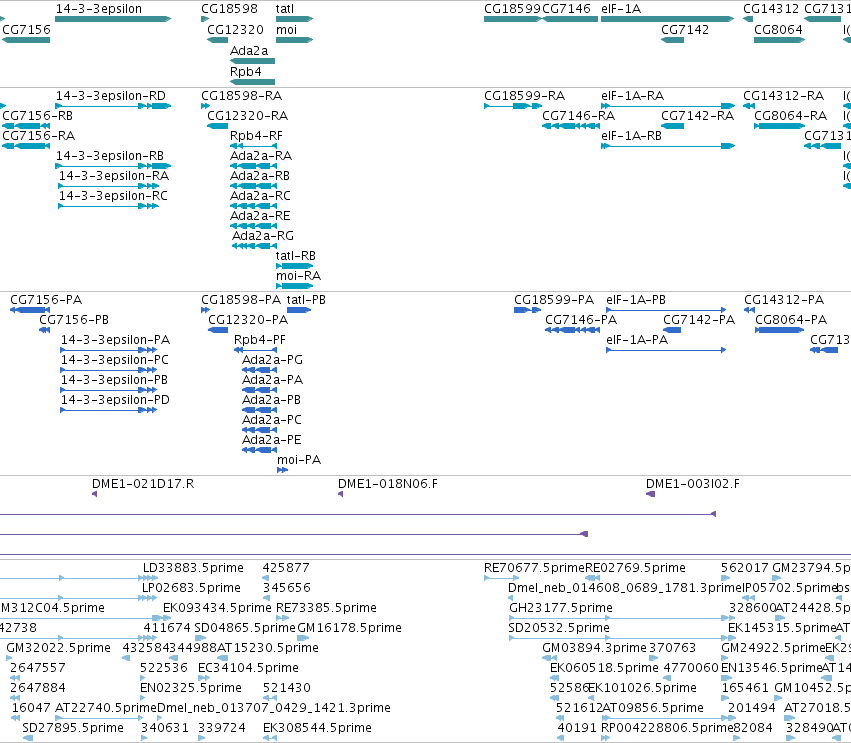This screenshot has height=743, width=851.
Task: Select transcript 14-3-3epsilon-RD
Action: (x=113, y=106)
